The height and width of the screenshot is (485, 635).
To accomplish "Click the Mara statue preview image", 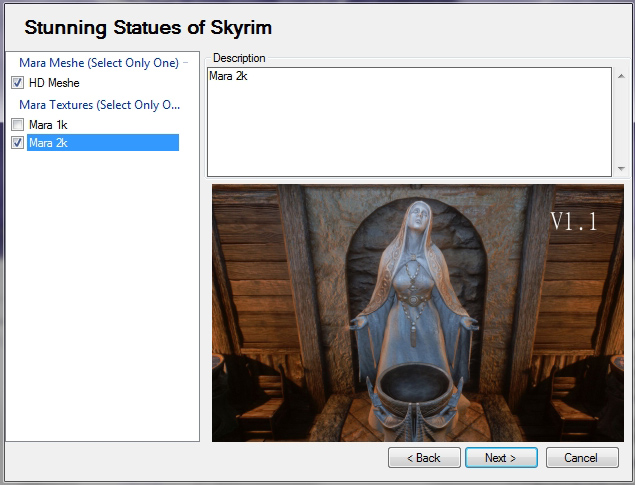I will tap(418, 313).
